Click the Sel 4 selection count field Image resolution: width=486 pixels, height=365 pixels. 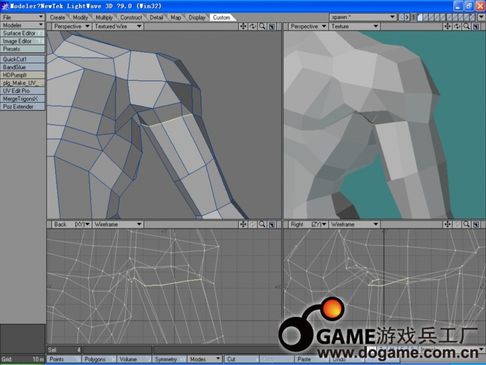pos(64,350)
